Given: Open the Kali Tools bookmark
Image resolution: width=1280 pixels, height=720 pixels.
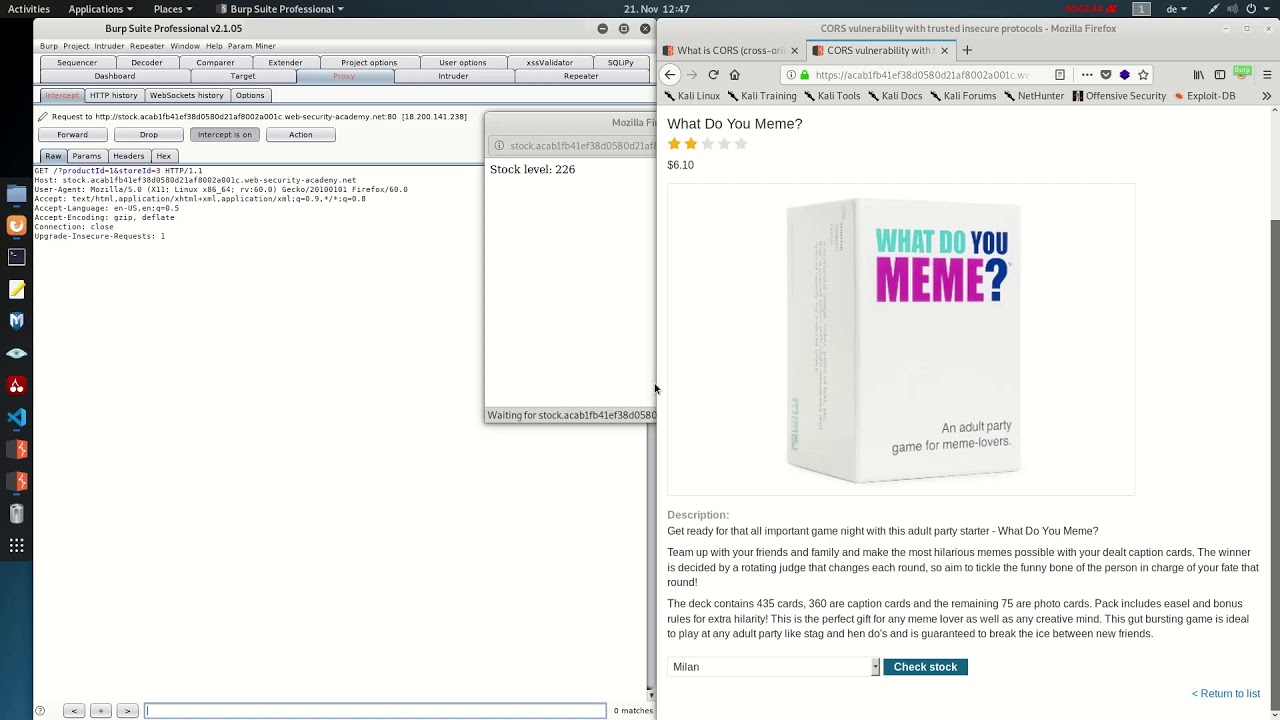Looking at the screenshot, I should coord(833,96).
